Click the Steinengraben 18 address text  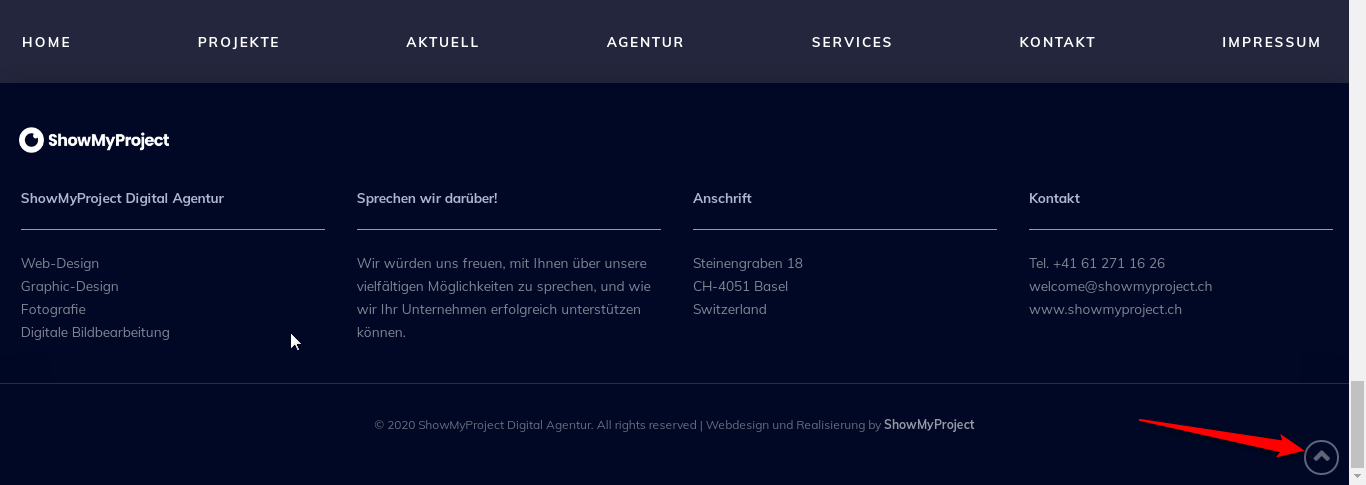748,263
